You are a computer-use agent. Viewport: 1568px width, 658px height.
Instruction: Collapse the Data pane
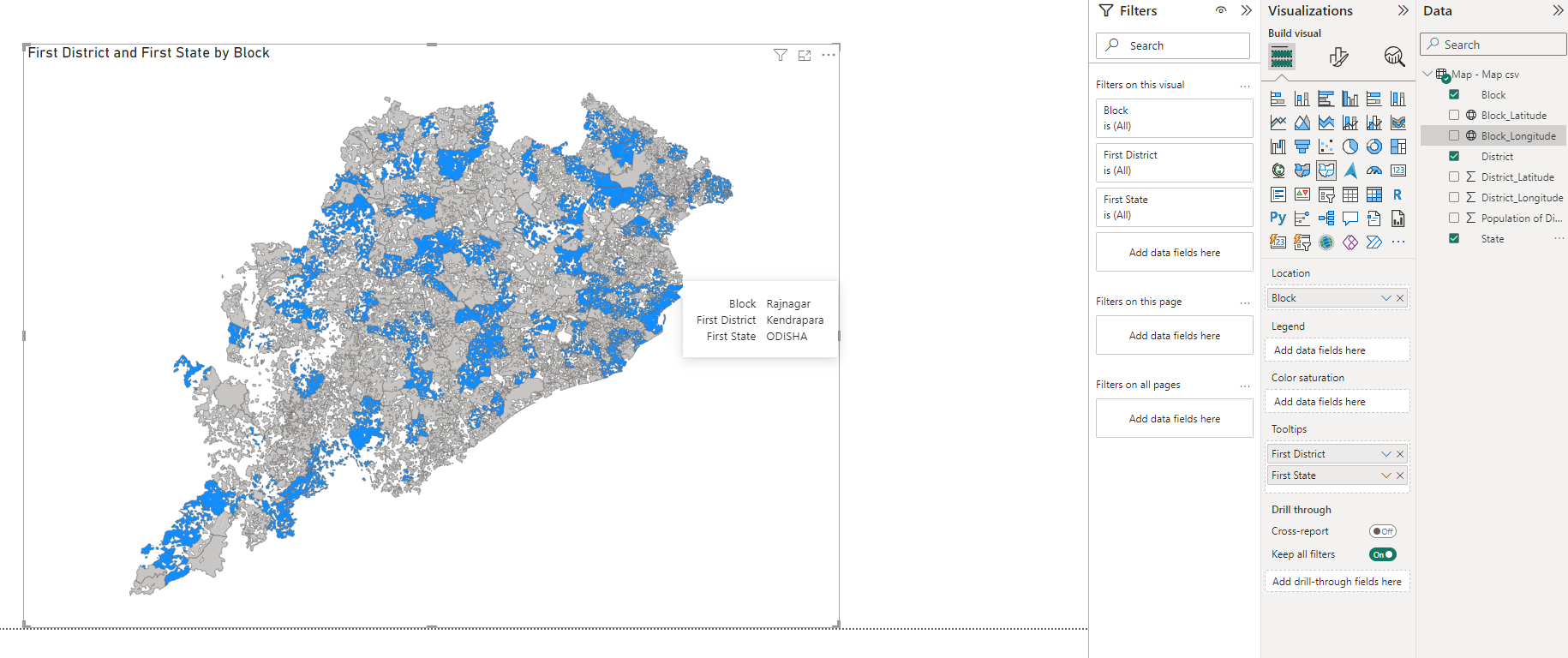[1558, 10]
